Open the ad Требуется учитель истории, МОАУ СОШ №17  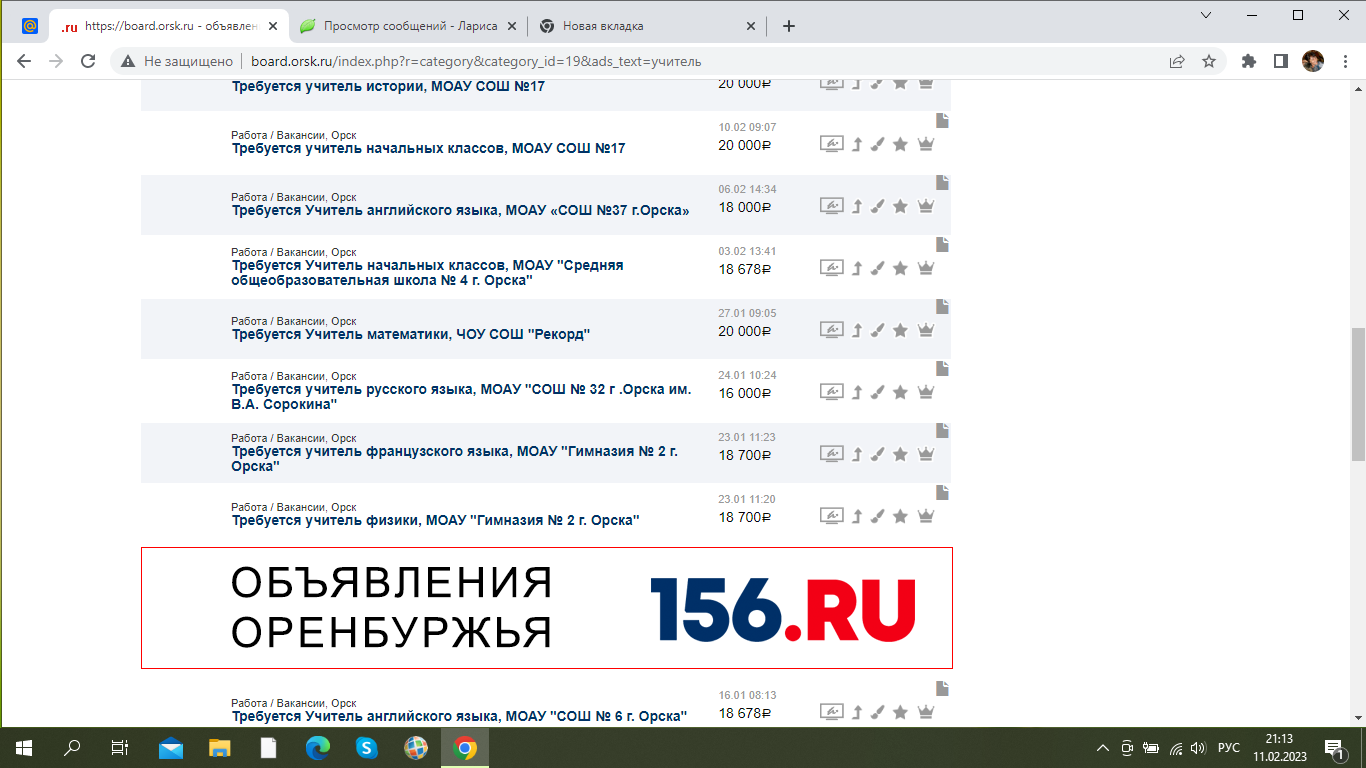point(388,87)
